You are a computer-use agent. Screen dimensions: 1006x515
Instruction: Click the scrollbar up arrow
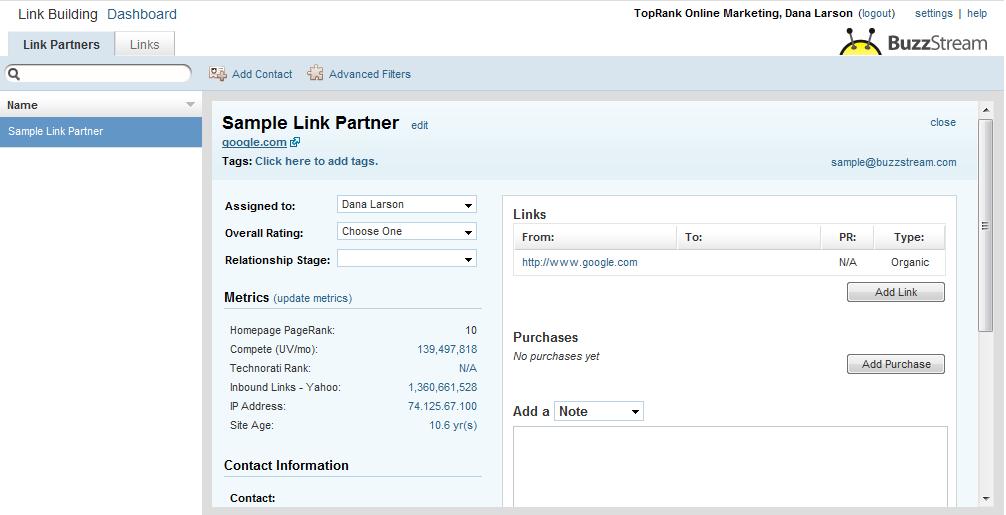[985, 110]
